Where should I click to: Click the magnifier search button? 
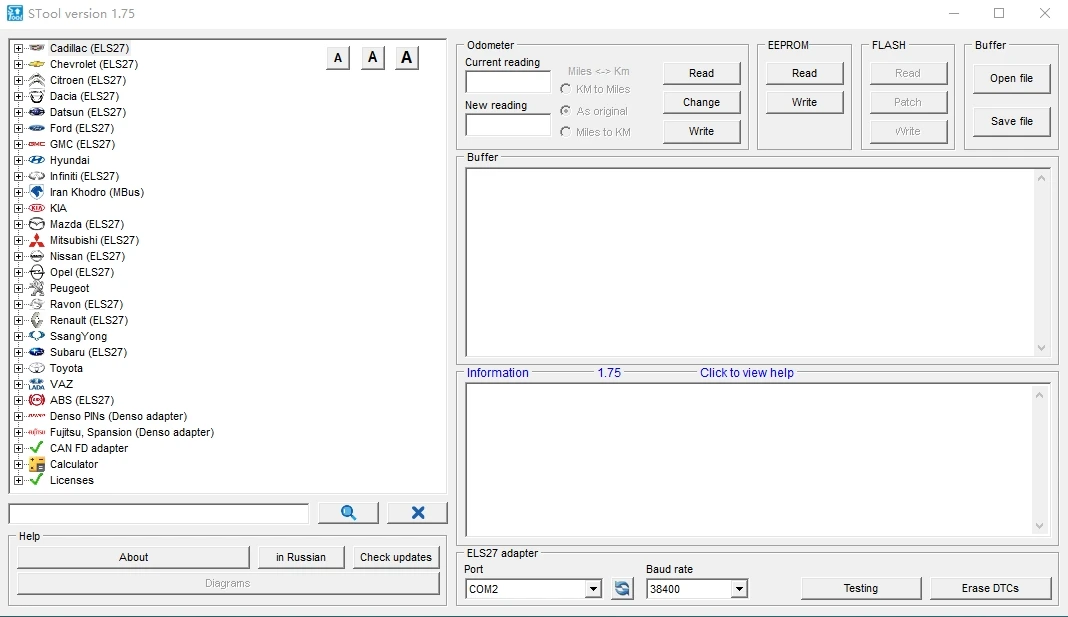coord(348,513)
